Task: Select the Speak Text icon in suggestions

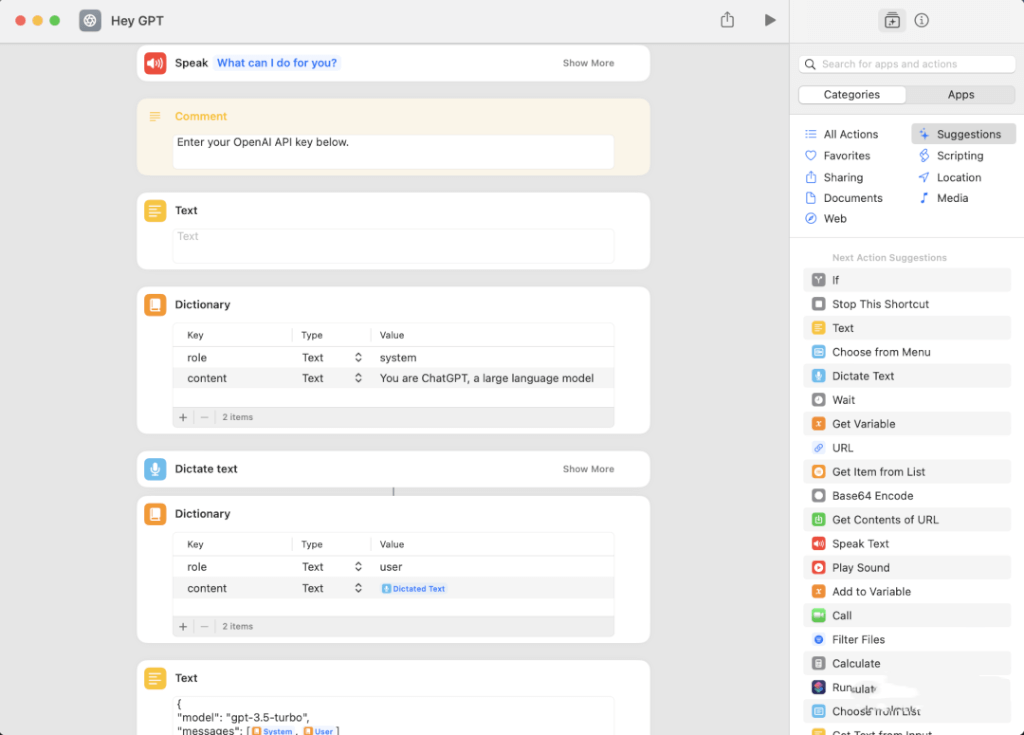Action: 818,544
